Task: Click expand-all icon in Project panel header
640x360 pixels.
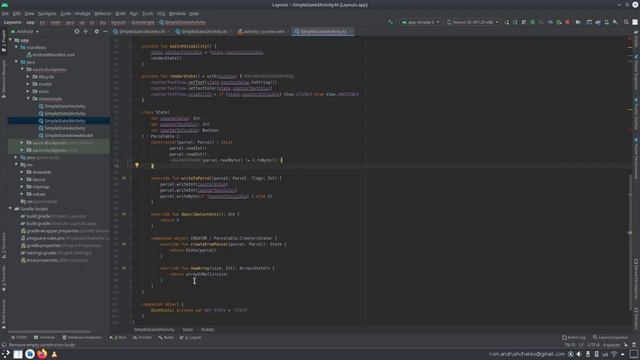Action: coord(86,31)
